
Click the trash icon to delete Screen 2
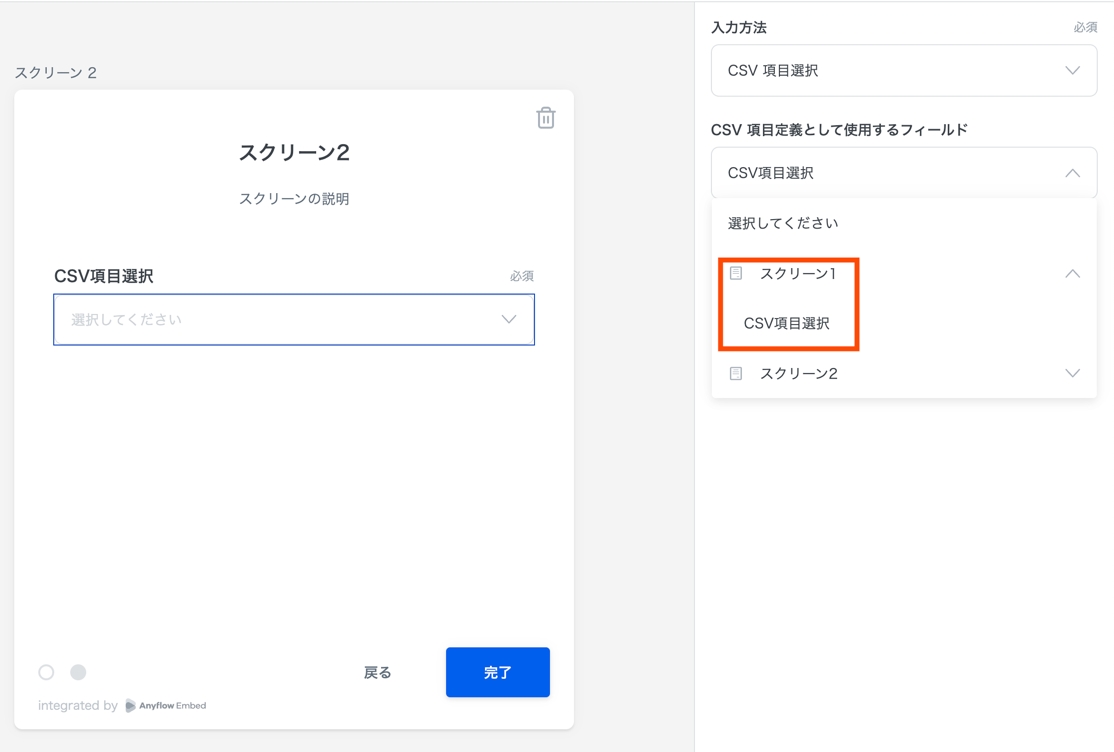pos(545,118)
